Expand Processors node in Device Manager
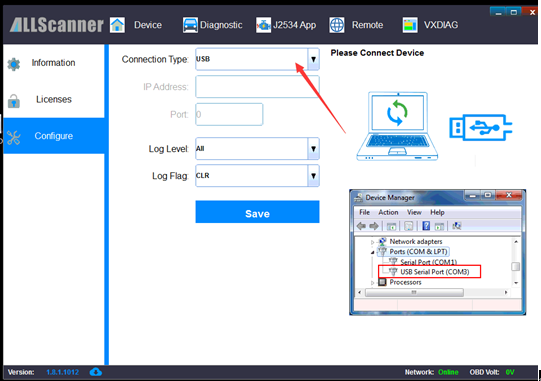 (x=372, y=283)
